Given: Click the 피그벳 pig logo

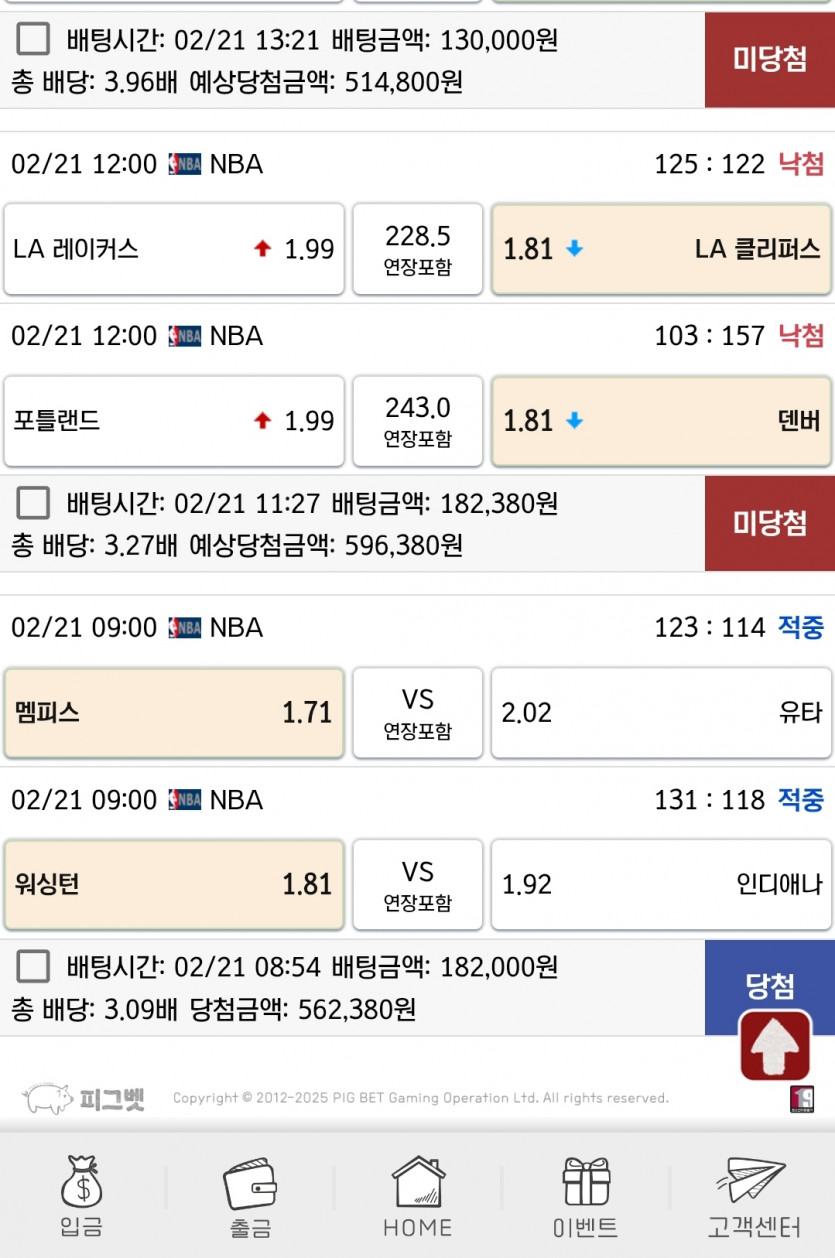Looking at the screenshot, I should point(85,1098).
